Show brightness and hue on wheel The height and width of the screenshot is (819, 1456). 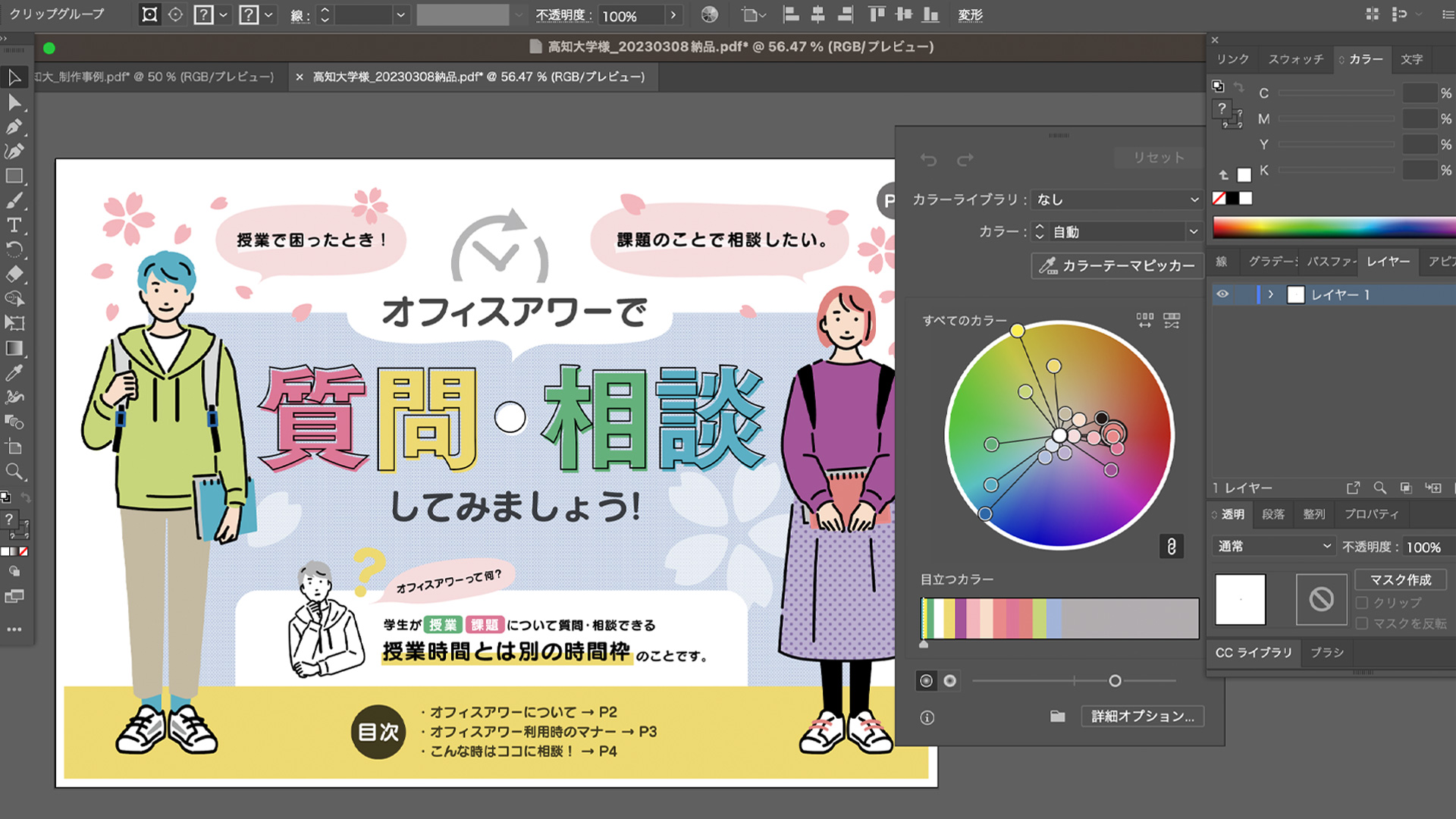(949, 681)
